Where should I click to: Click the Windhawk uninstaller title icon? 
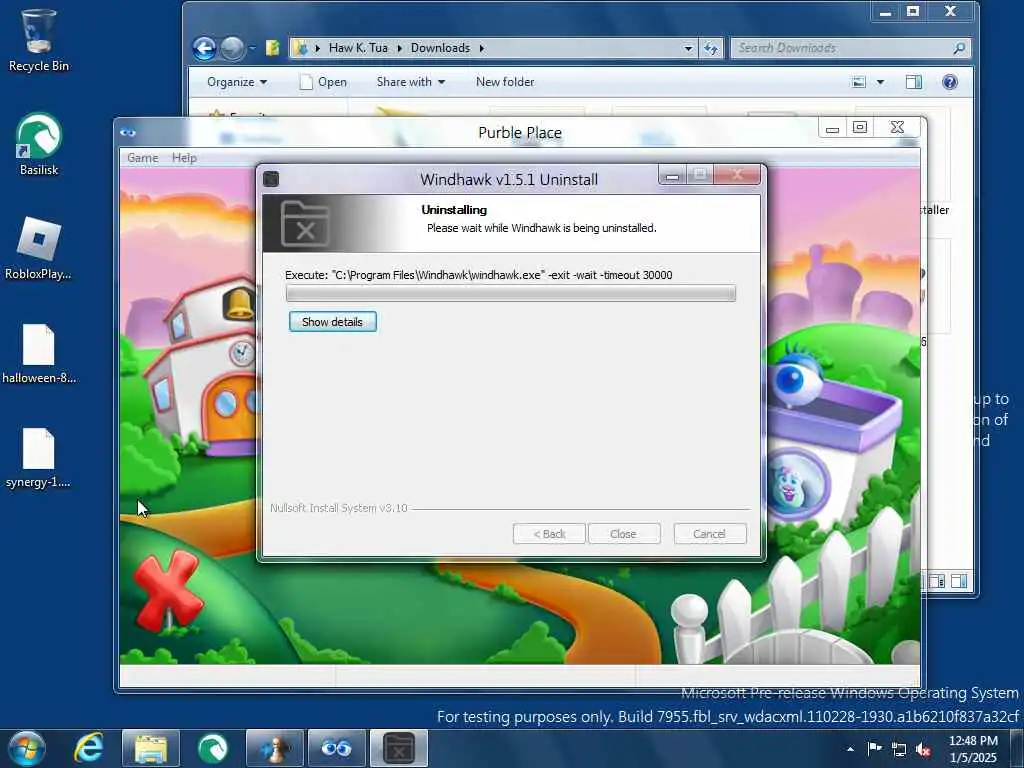[271, 179]
